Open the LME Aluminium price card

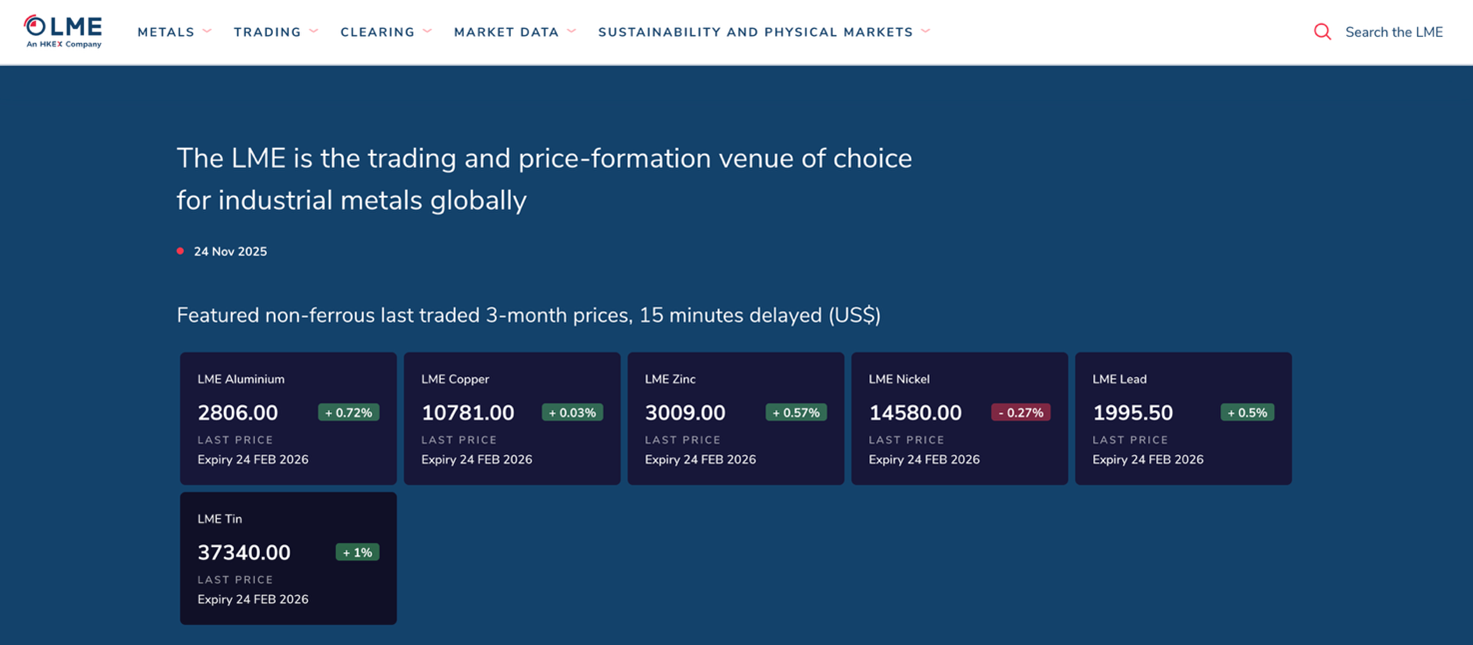pyautogui.click(x=288, y=418)
